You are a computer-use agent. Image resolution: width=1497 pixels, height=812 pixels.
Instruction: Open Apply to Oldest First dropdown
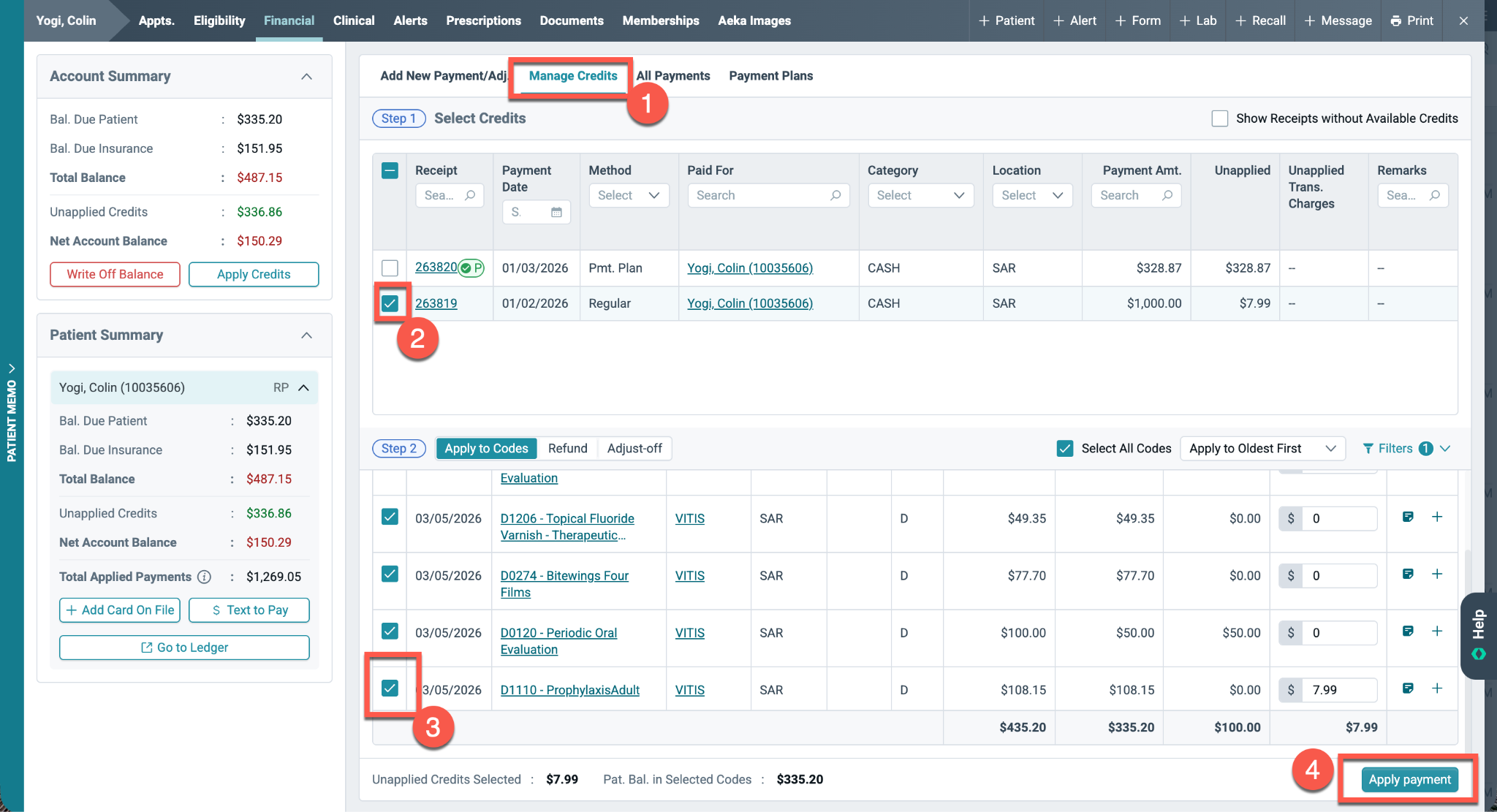(1262, 448)
